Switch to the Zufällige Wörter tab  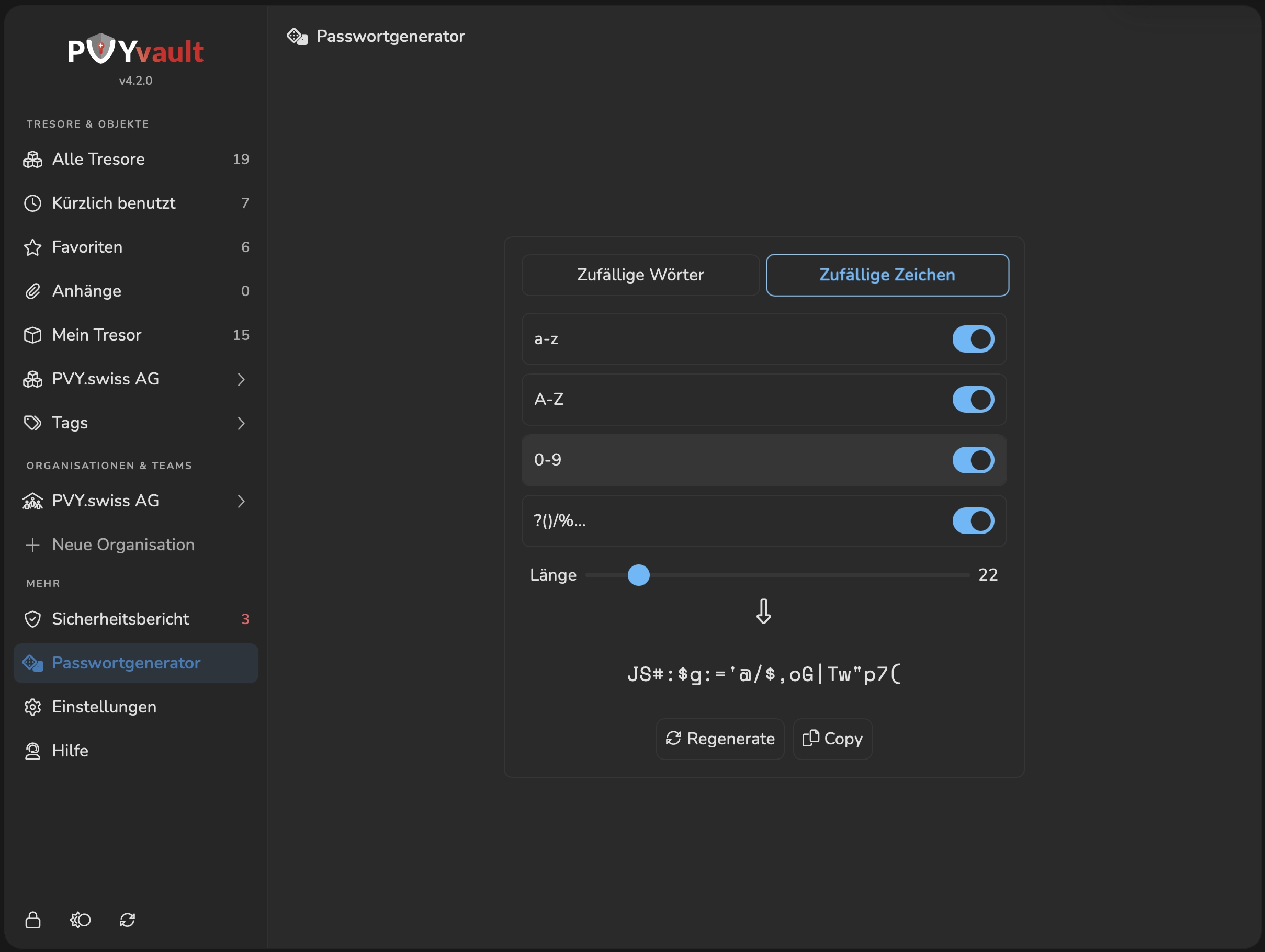[x=640, y=275]
